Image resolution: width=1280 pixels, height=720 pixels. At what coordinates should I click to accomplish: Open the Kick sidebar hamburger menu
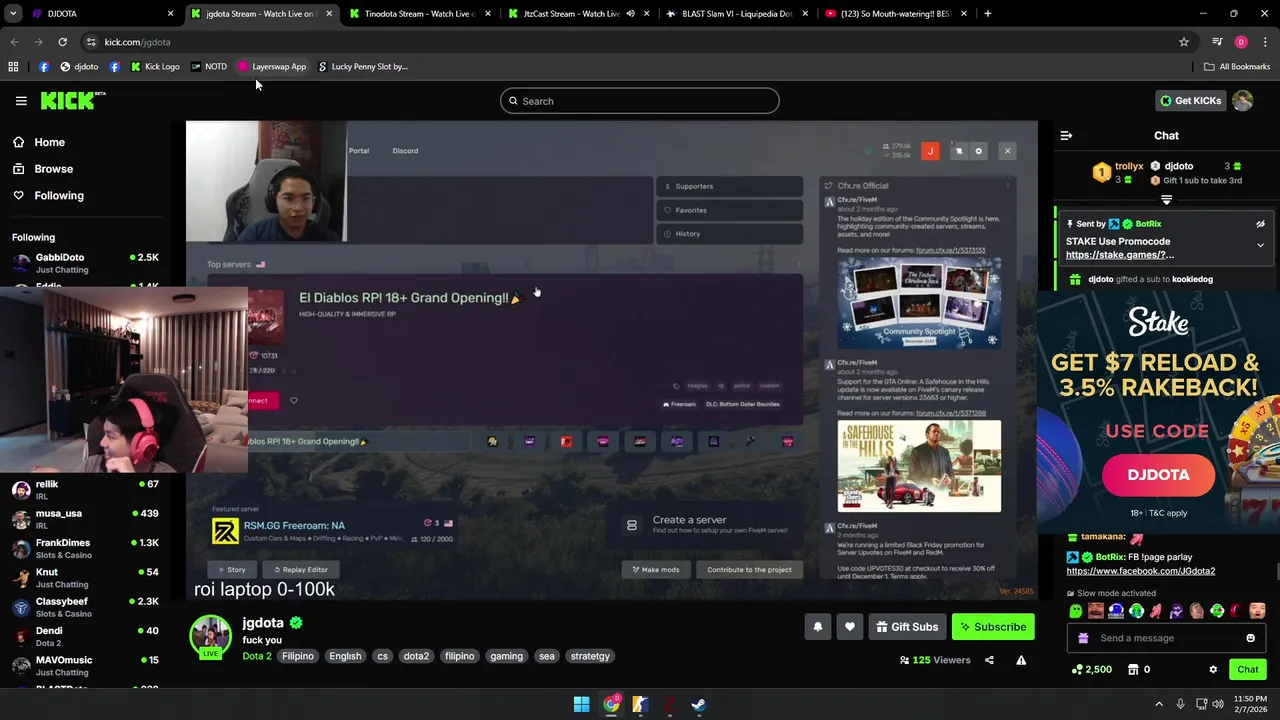click(x=21, y=101)
